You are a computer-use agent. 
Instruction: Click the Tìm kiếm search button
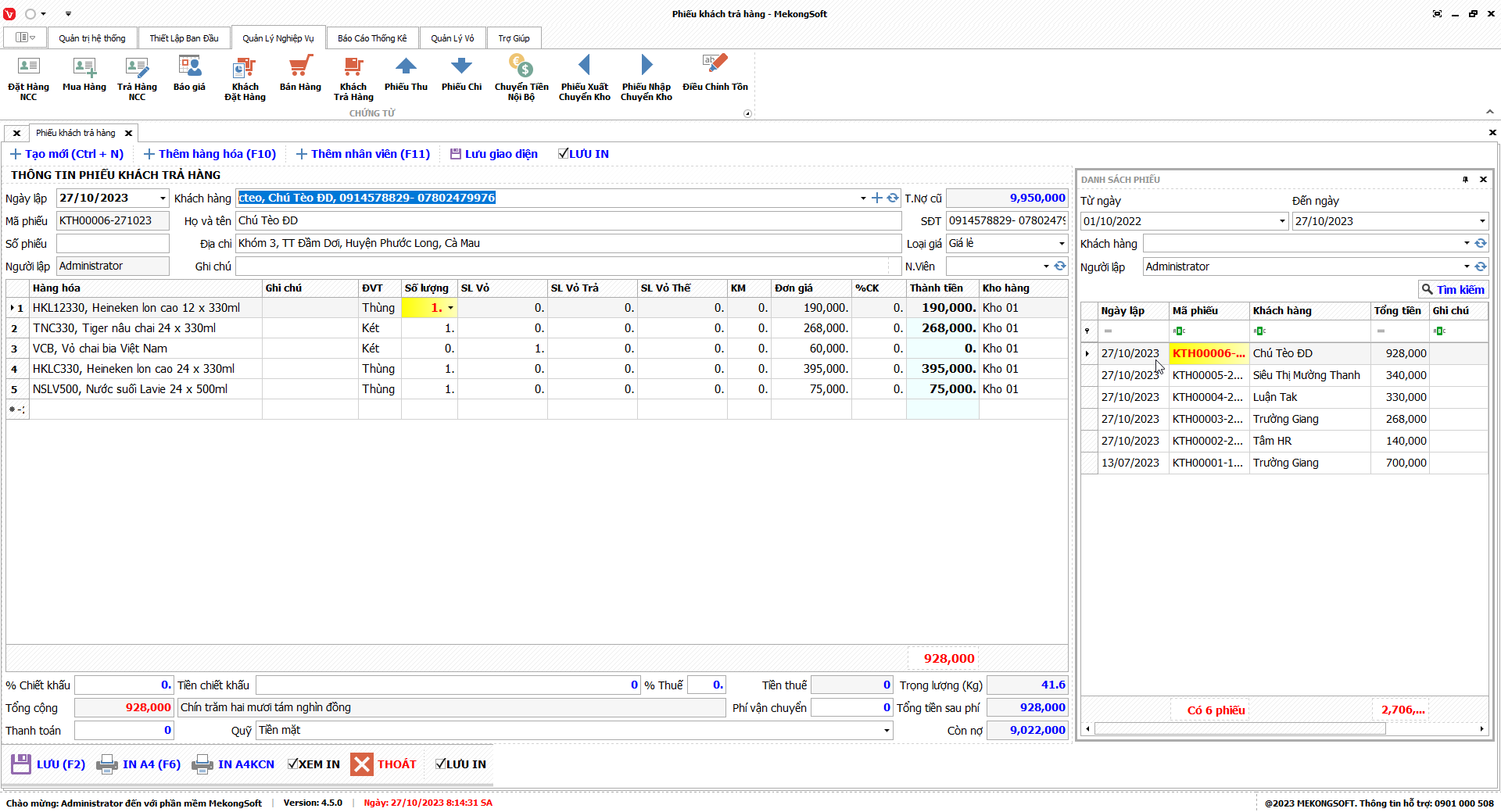[x=1453, y=290]
